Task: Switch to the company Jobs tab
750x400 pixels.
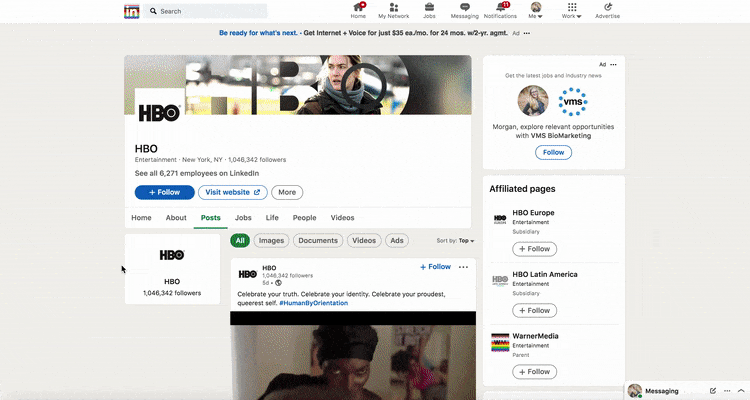Action: (243, 218)
